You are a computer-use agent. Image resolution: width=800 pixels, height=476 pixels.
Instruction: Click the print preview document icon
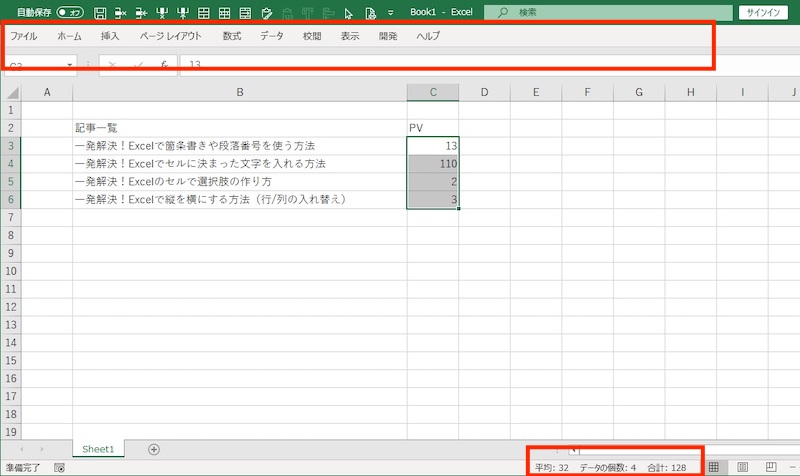click(x=370, y=13)
